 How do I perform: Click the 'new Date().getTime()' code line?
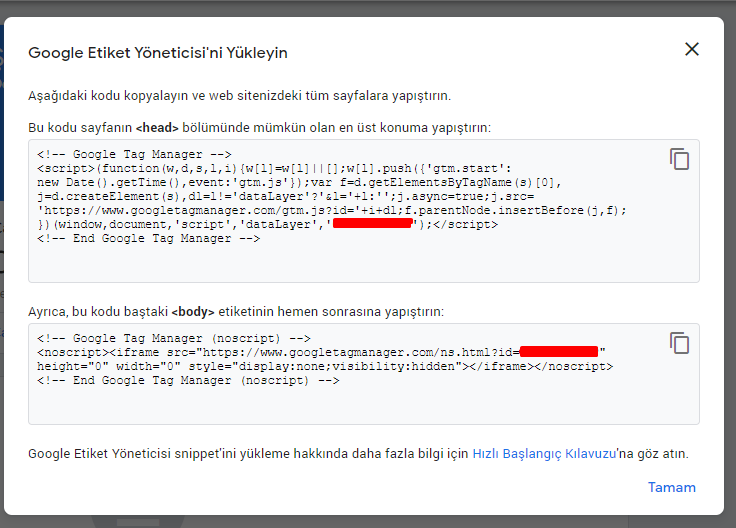click(299, 182)
